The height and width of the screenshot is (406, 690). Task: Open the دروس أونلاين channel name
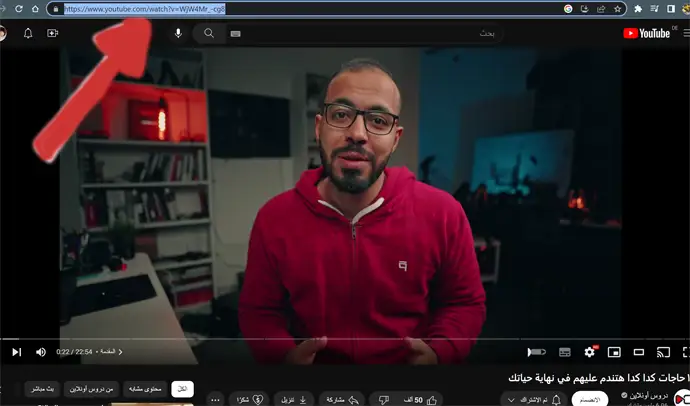pyautogui.click(x=649, y=395)
